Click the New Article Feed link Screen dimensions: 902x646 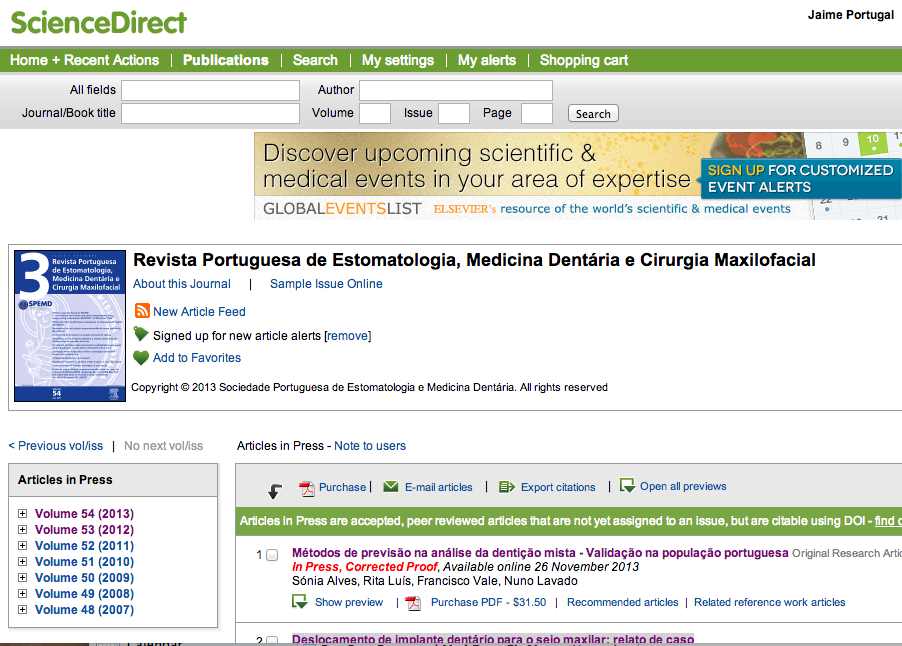coord(199,312)
